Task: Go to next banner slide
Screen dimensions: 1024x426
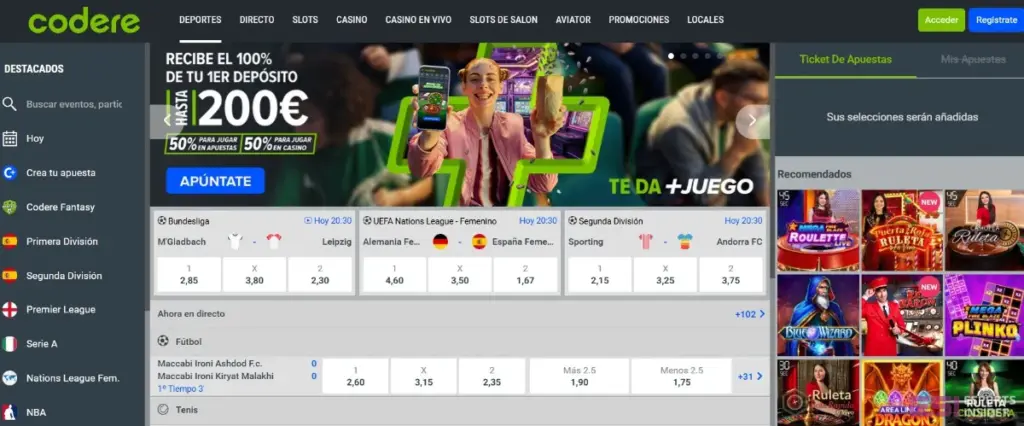Action: 752,120
